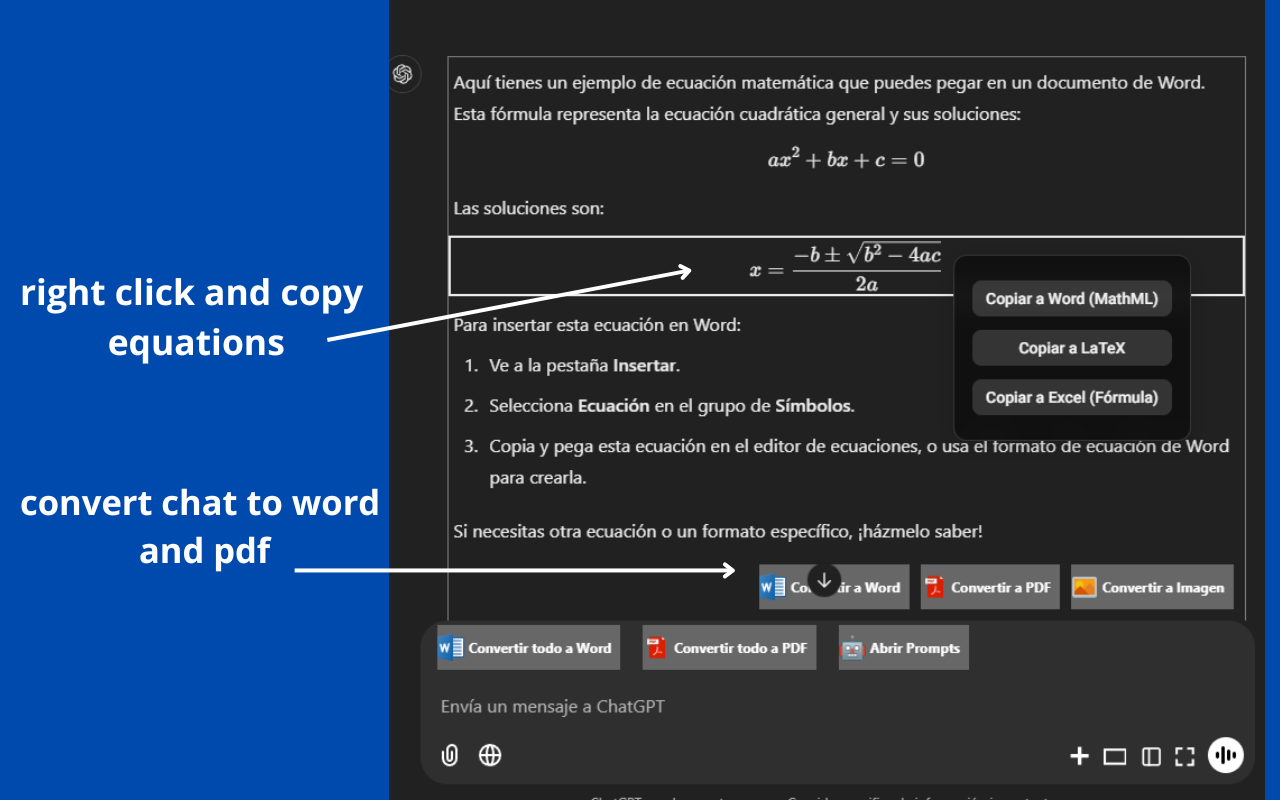
Task: Choose Copiar a Excel (Fórmula)
Action: (1071, 397)
